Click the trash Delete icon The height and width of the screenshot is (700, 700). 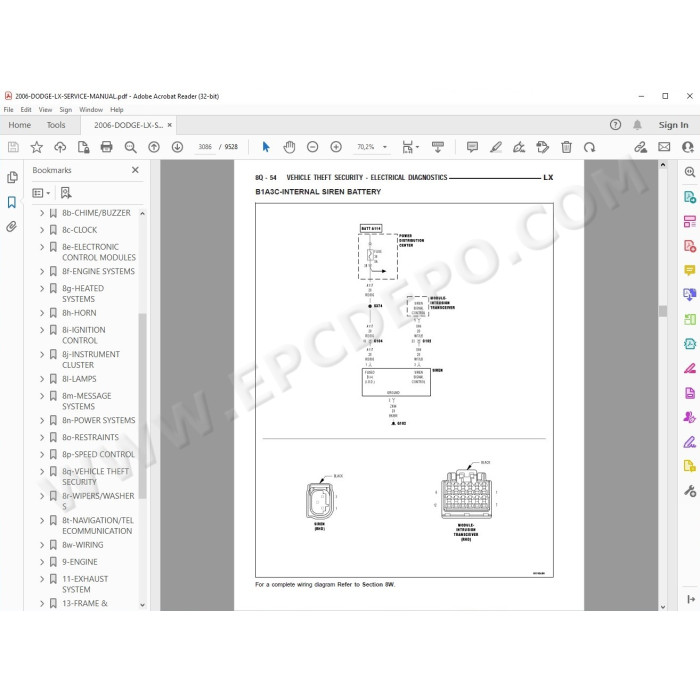point(566,147)
